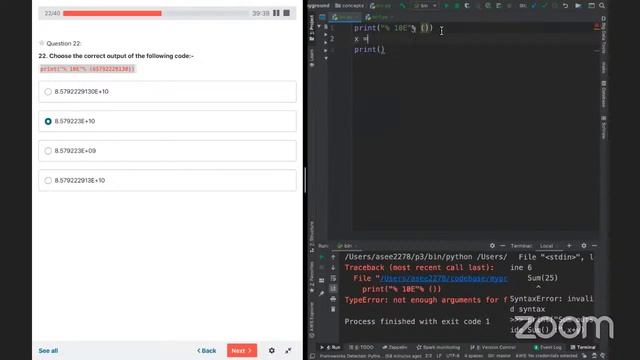Open Spark monitoring tab
Image resolution: width=640 pixels, height=360 pixels.
(438, 347)
